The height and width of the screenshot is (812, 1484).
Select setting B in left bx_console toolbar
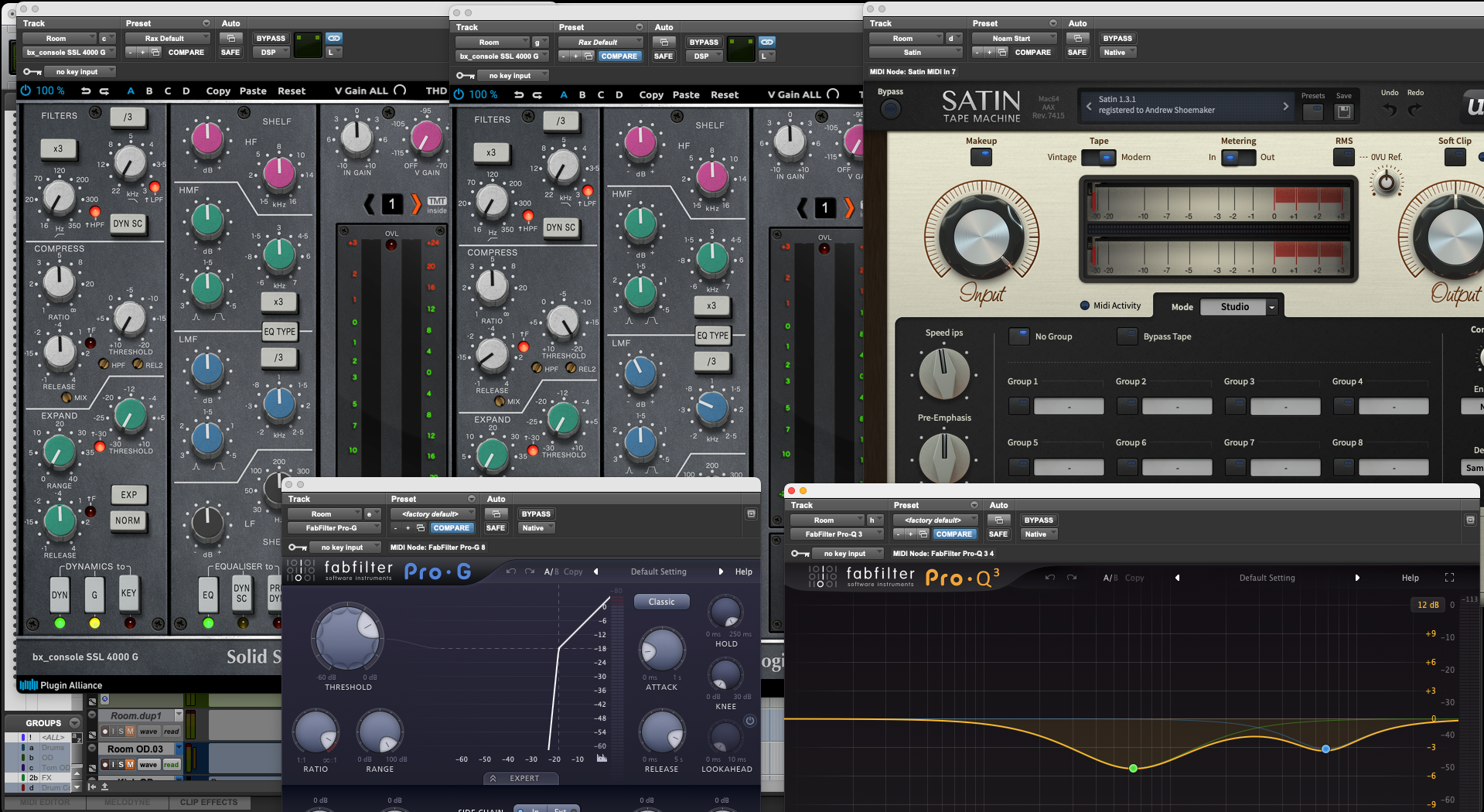click(x=149, y=90)
